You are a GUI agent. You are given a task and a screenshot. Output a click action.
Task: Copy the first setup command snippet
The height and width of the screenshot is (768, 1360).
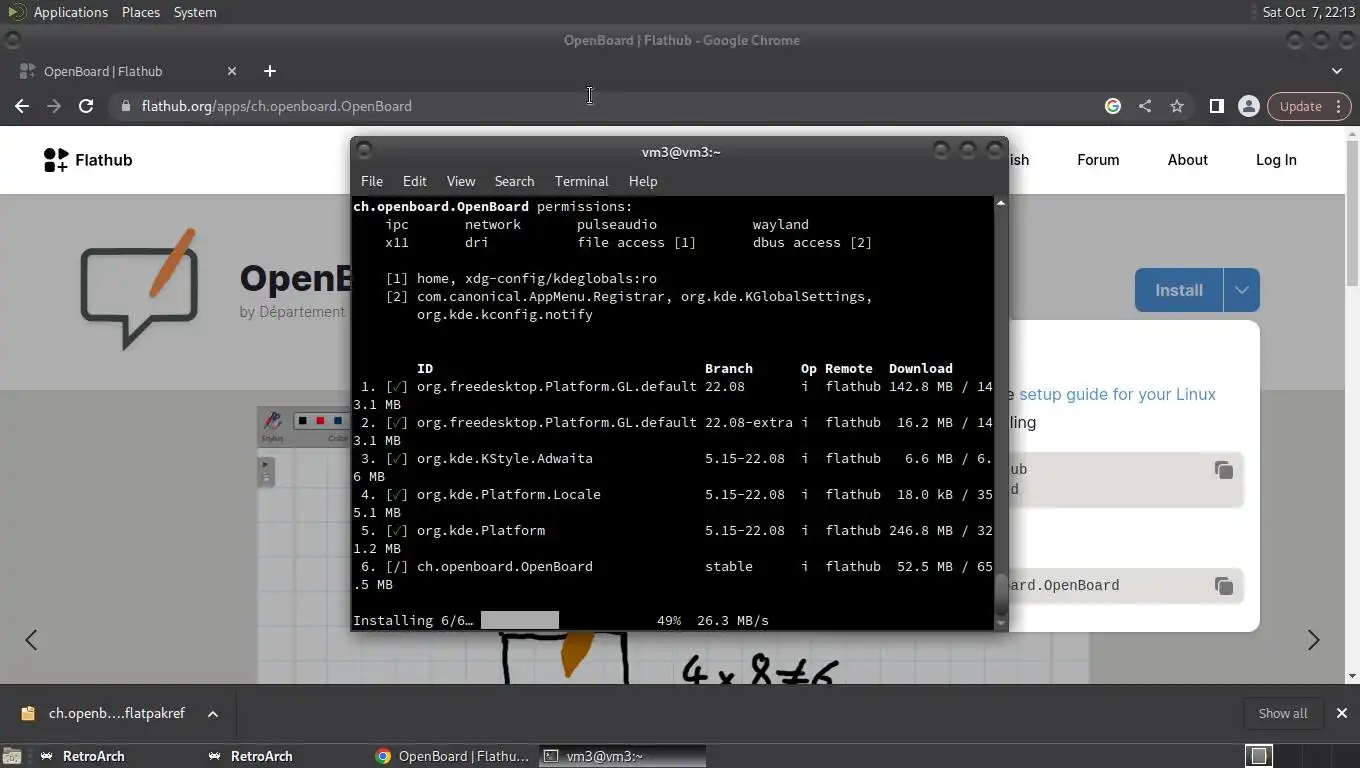1224,470
